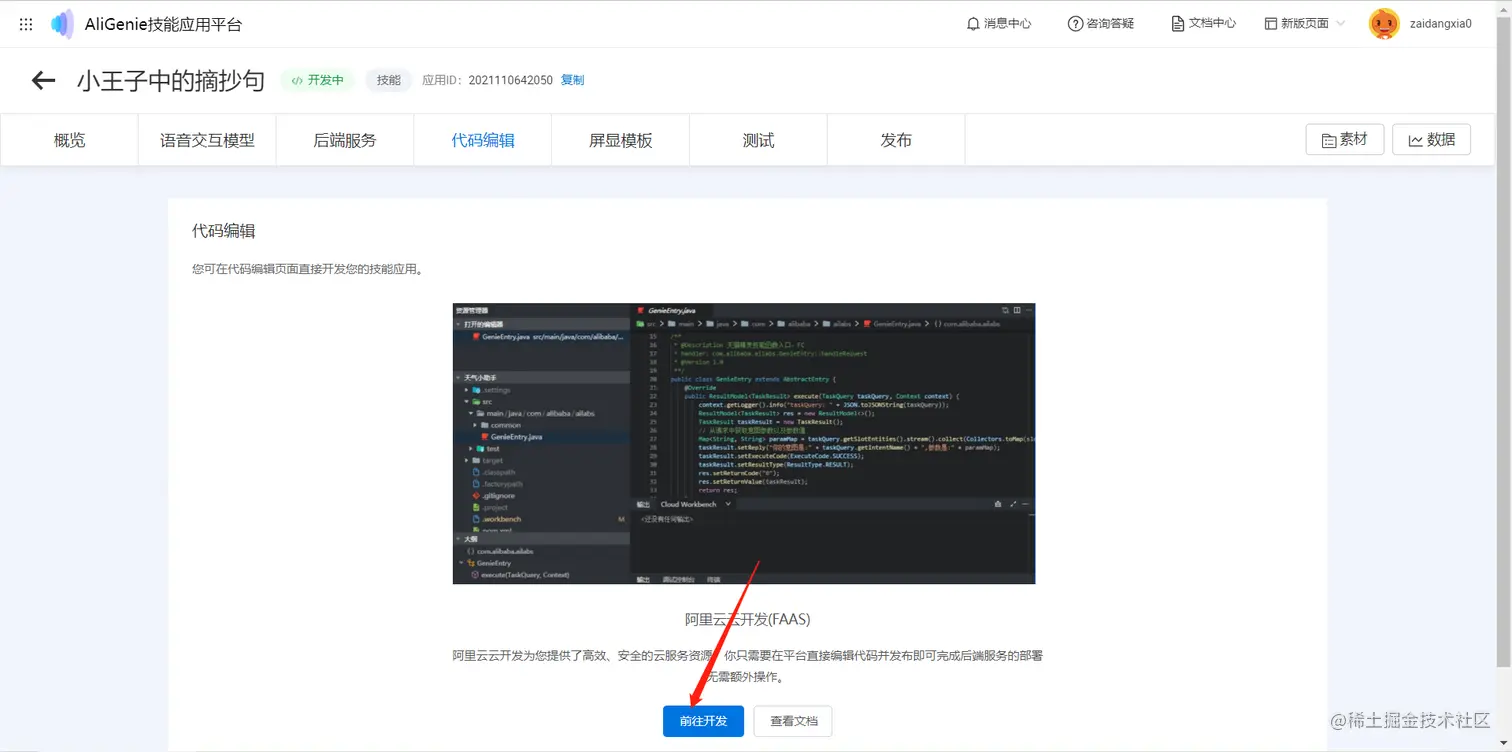Click the 查看文档 button

pos(793,721)
